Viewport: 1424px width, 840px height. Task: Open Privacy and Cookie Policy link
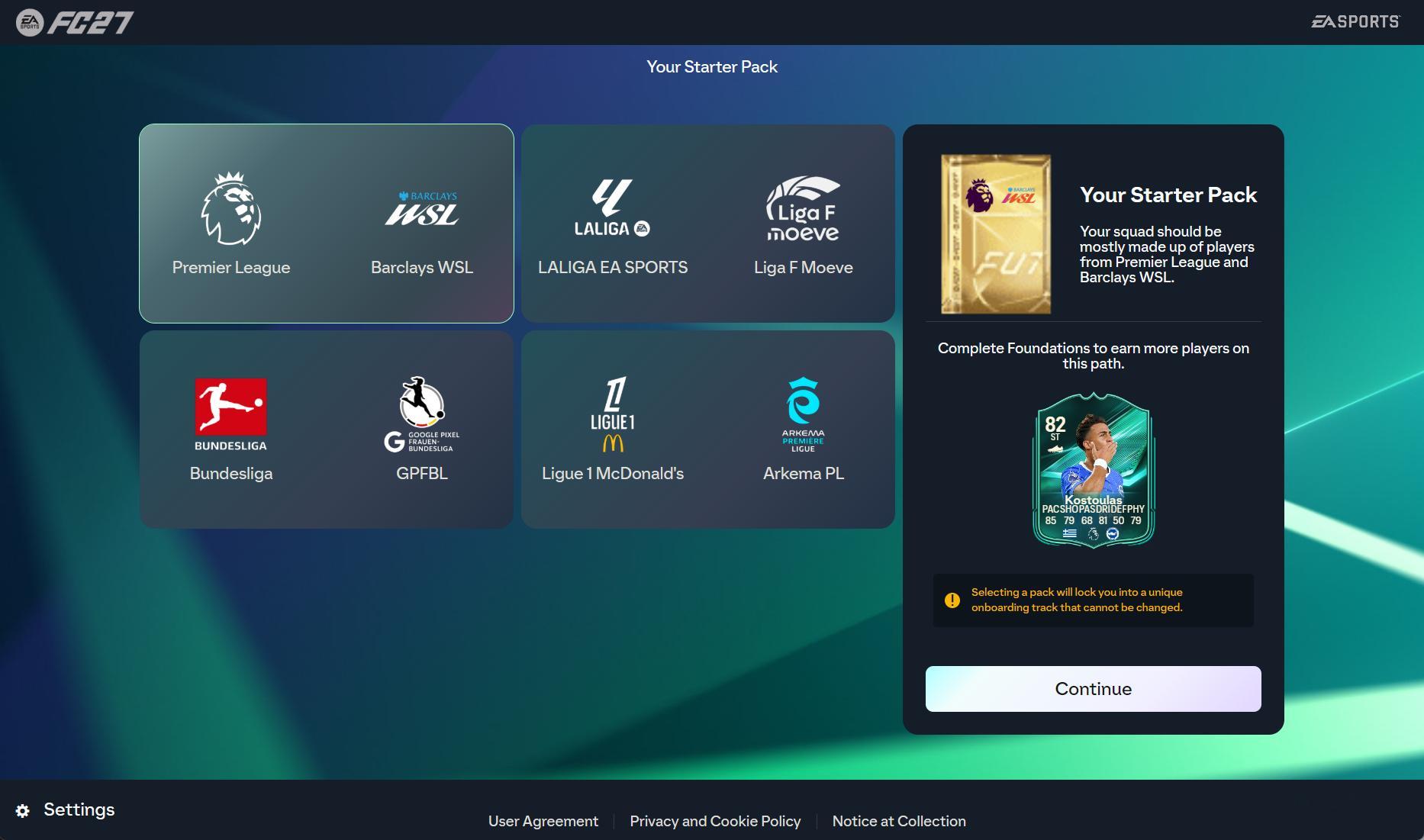pyautogui.click(x=715, y=821)
